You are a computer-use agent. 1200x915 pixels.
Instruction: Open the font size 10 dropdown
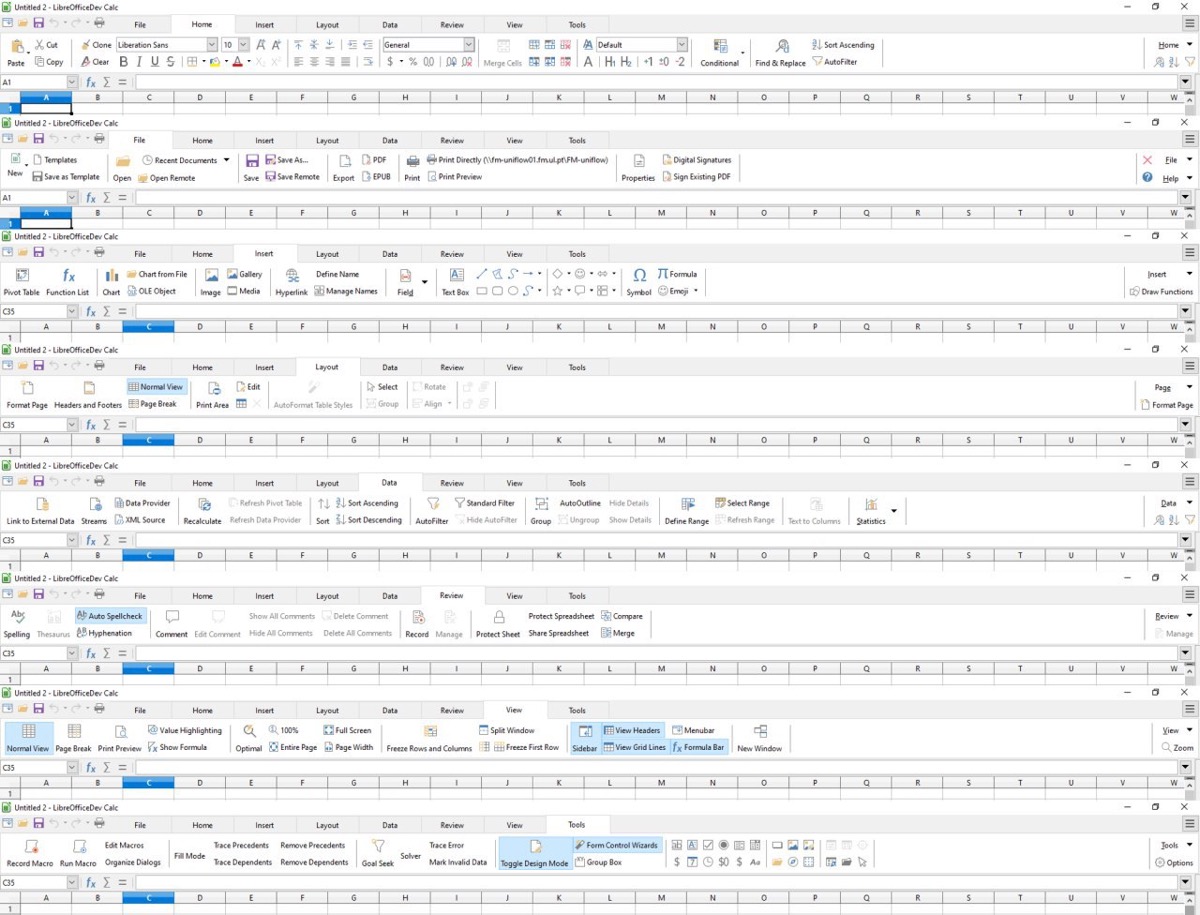click(x=244, y=45)
